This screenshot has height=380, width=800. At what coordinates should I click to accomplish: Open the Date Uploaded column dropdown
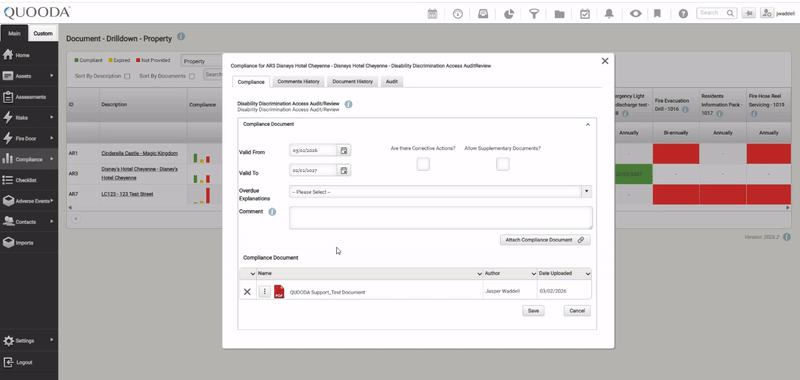pyautogui.click(x=588, y=274)
